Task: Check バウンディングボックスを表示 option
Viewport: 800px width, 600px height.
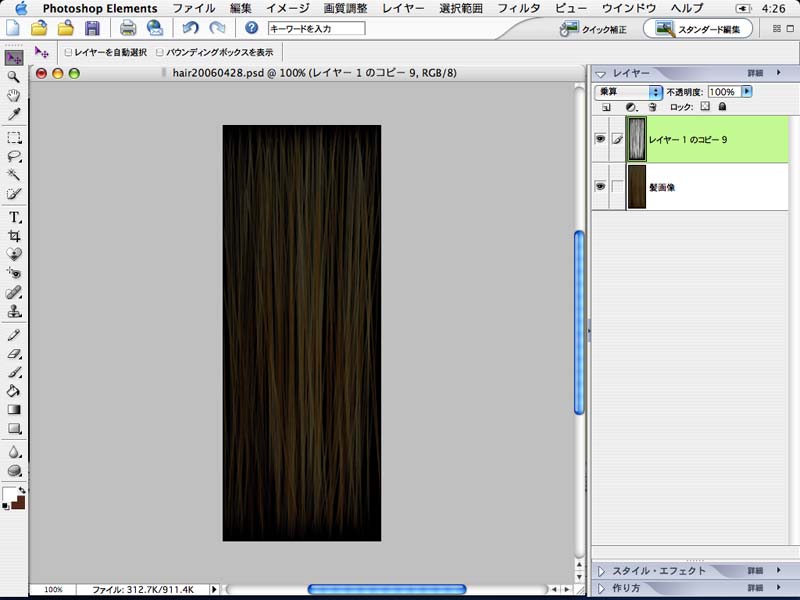Action: pos(158,51)
